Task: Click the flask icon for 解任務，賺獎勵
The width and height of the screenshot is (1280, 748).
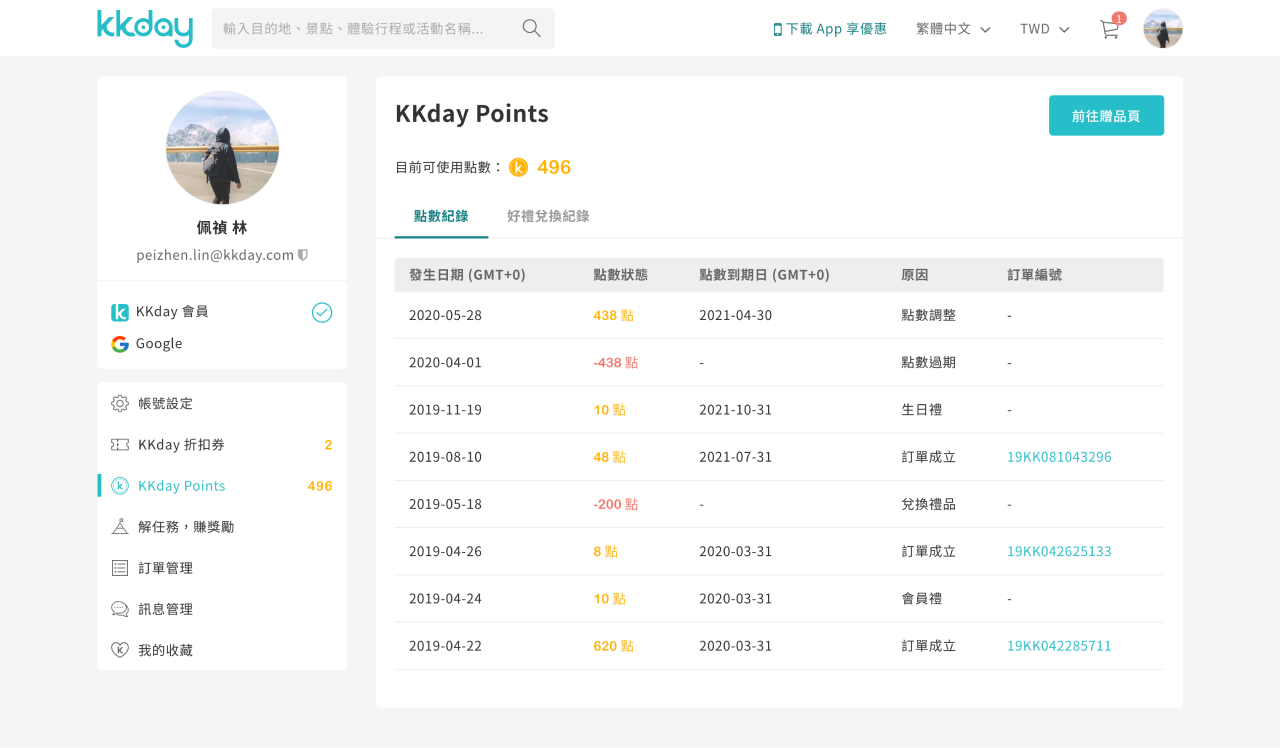Action: [120, 526]
